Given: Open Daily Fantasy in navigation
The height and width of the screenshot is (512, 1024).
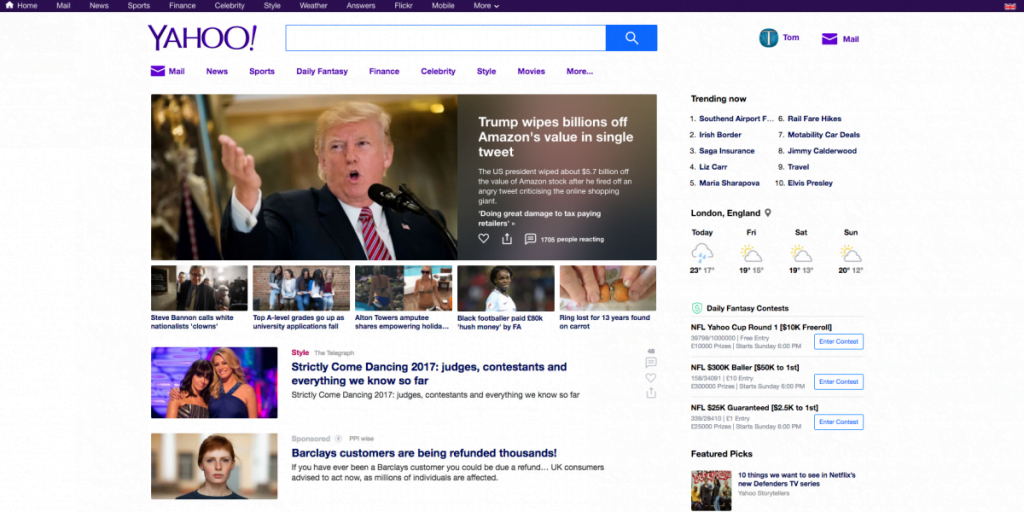Looking at the screenshot, I should [x=322, y=71].
